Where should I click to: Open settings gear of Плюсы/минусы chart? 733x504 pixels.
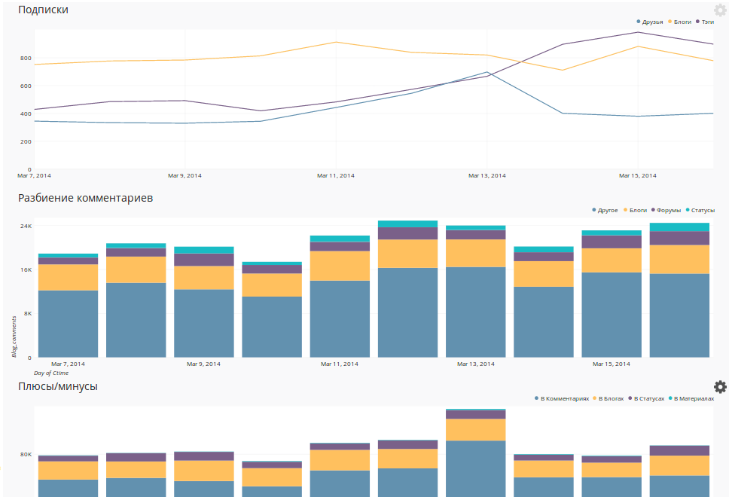pyautogui.click(x=720, y=387)
